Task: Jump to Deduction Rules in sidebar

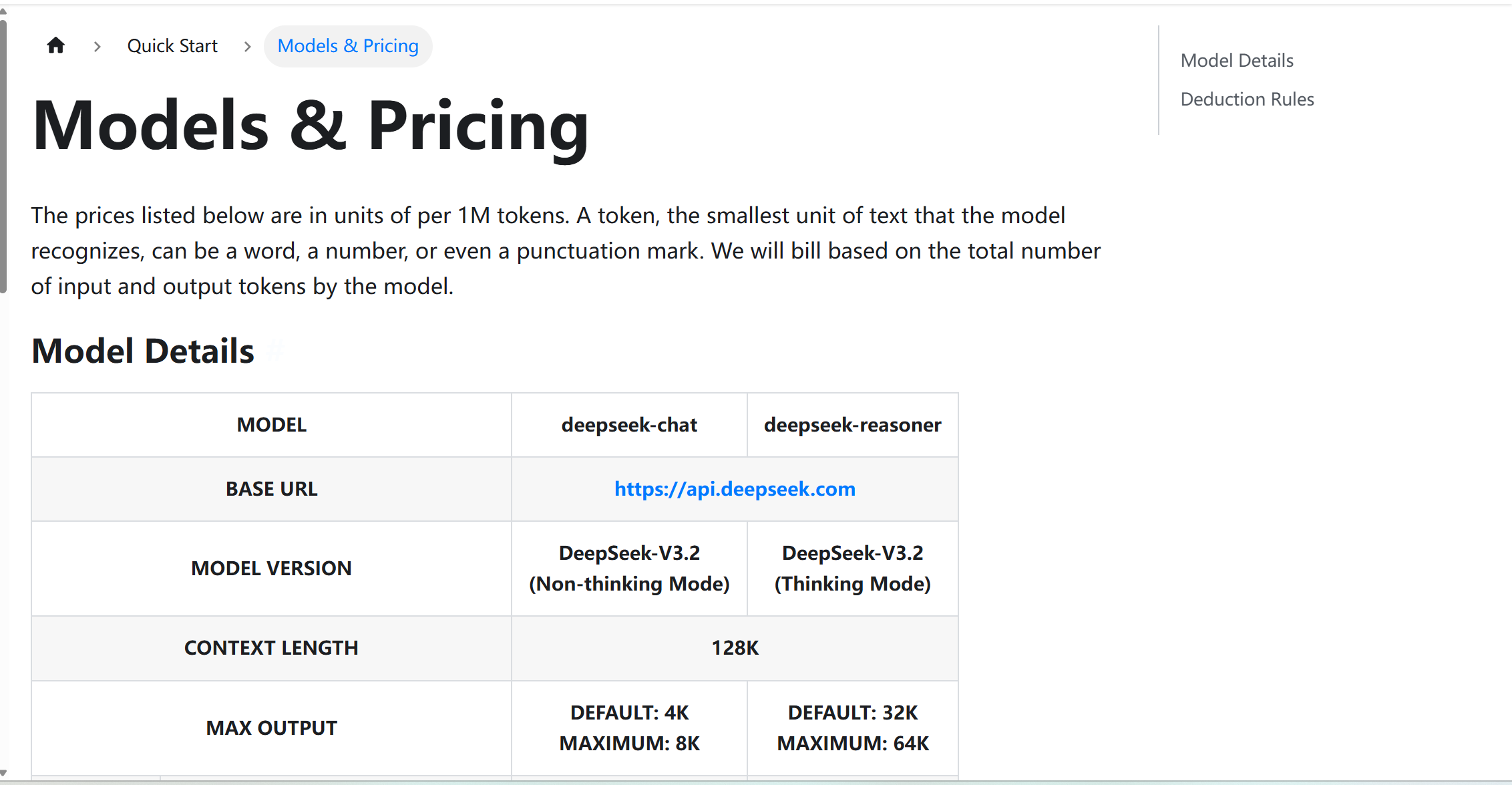Action: tap(1247, 99)
